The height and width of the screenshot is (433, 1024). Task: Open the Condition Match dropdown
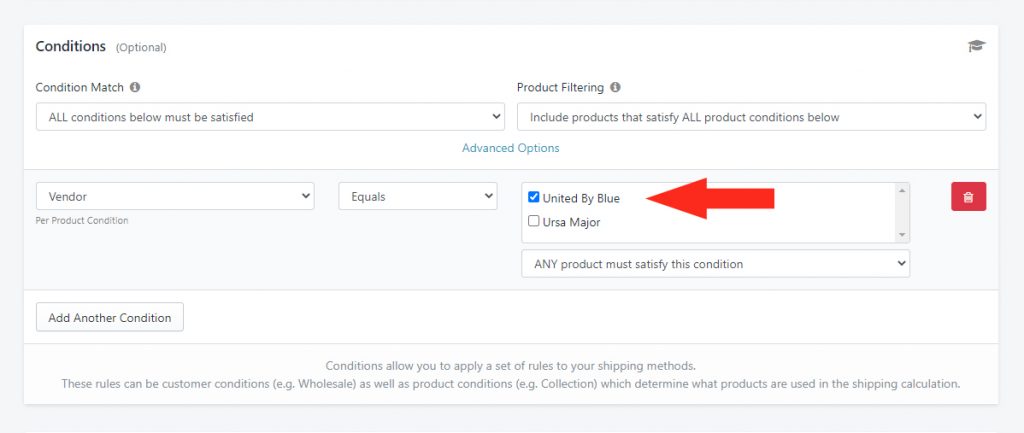(270, 117)
